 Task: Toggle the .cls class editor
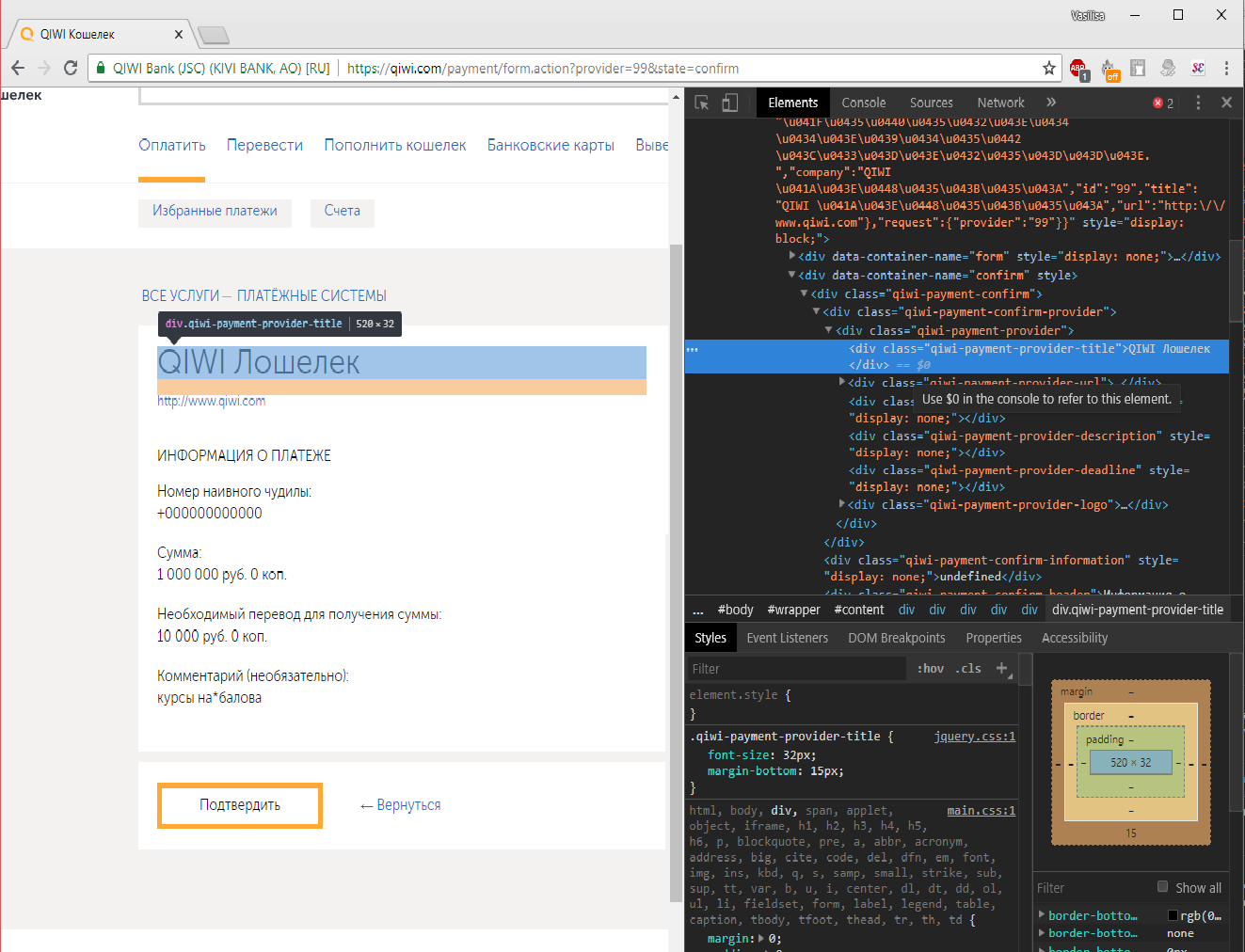[x=968, y=668]
